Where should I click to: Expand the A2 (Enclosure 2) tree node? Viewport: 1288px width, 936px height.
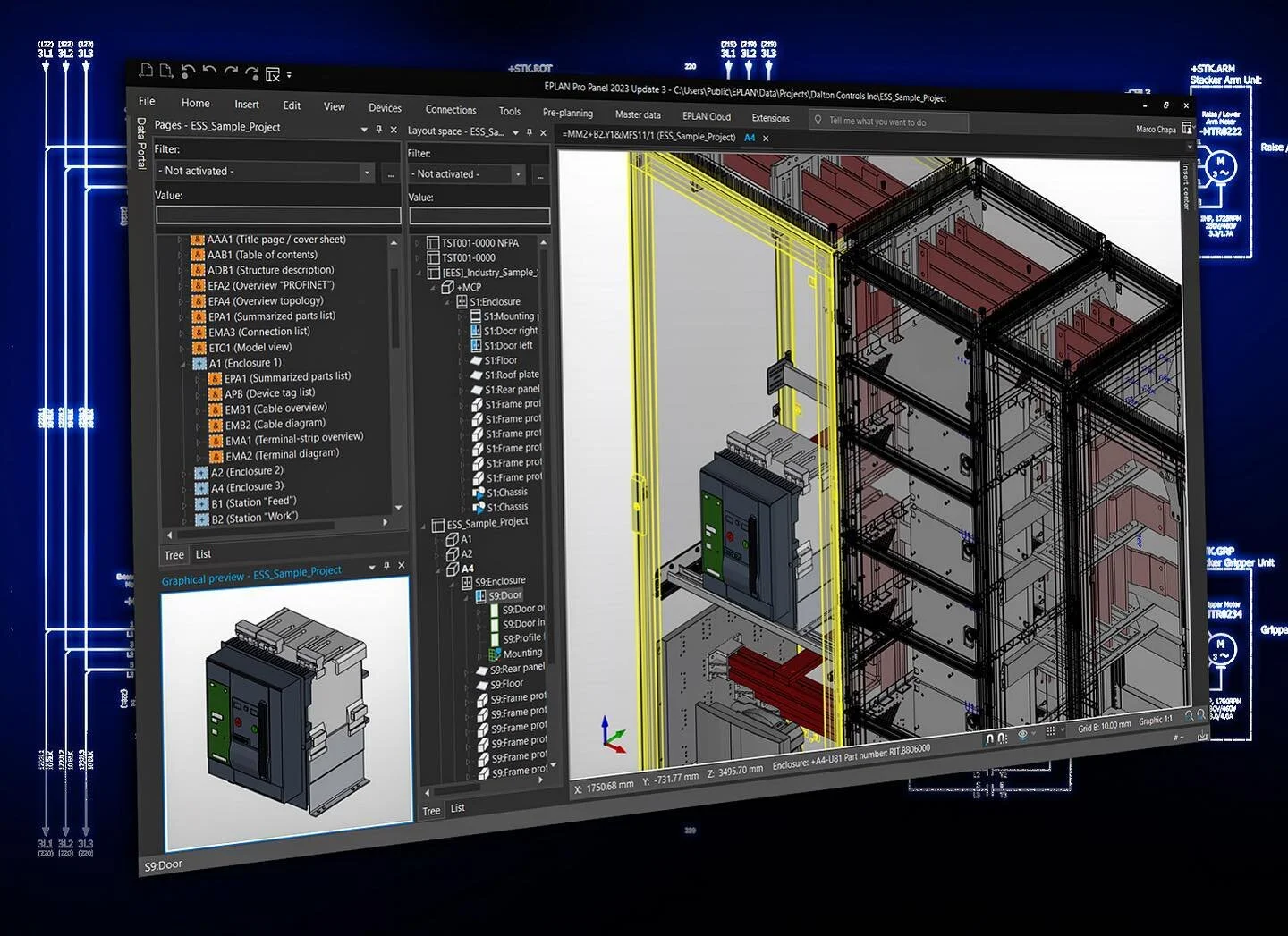coord(183,473)
